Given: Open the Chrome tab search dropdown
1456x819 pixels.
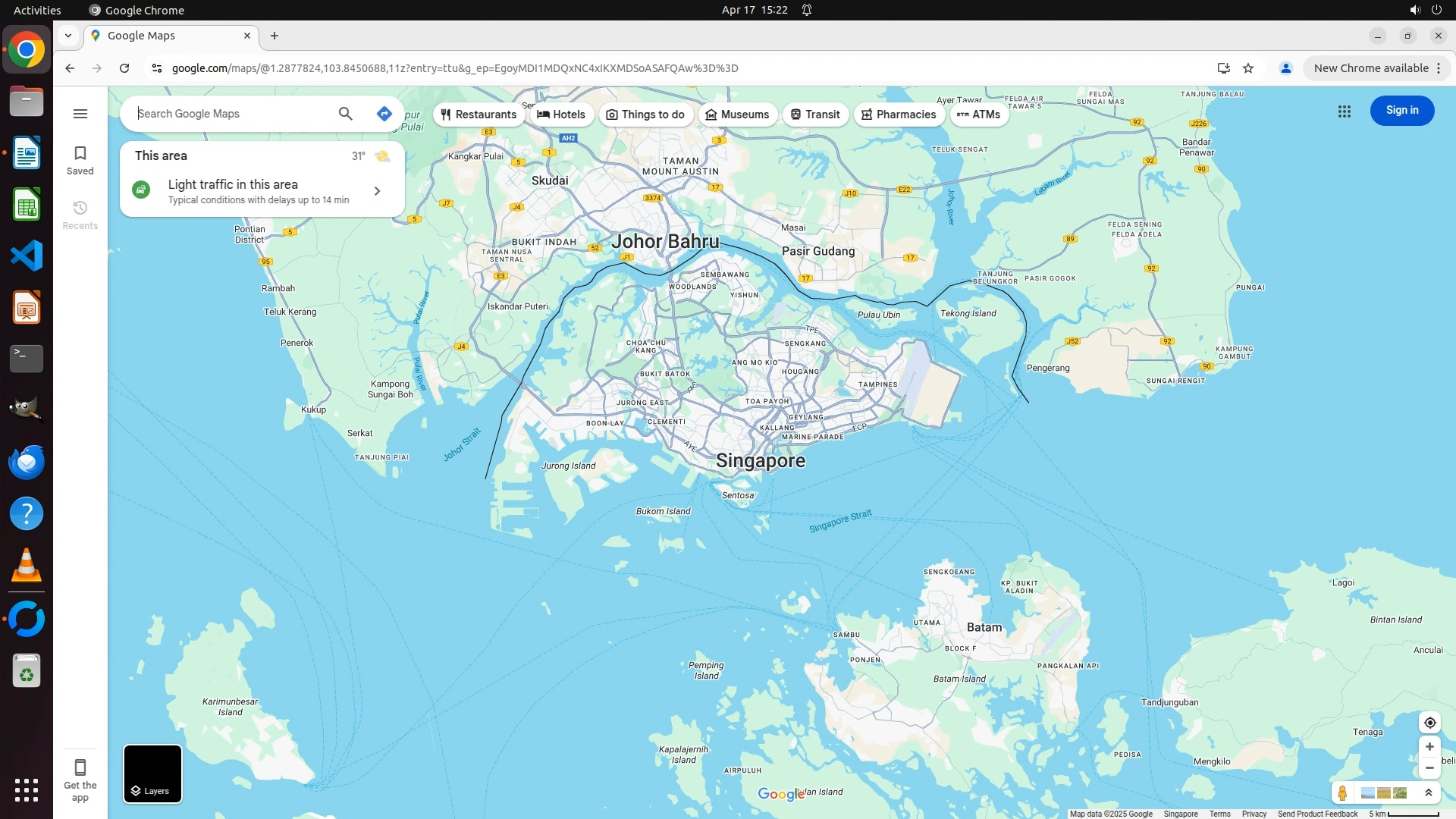Looking at the screenshot, I should tap(68, 36).
